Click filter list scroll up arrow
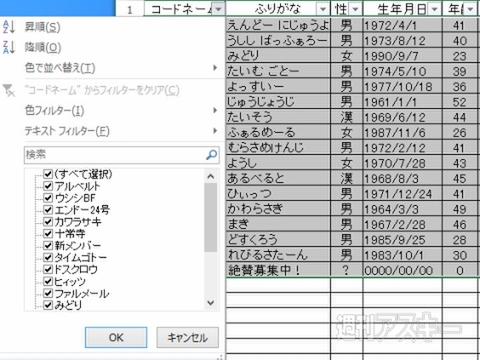480x360 pixels. [x=211, y=176]
